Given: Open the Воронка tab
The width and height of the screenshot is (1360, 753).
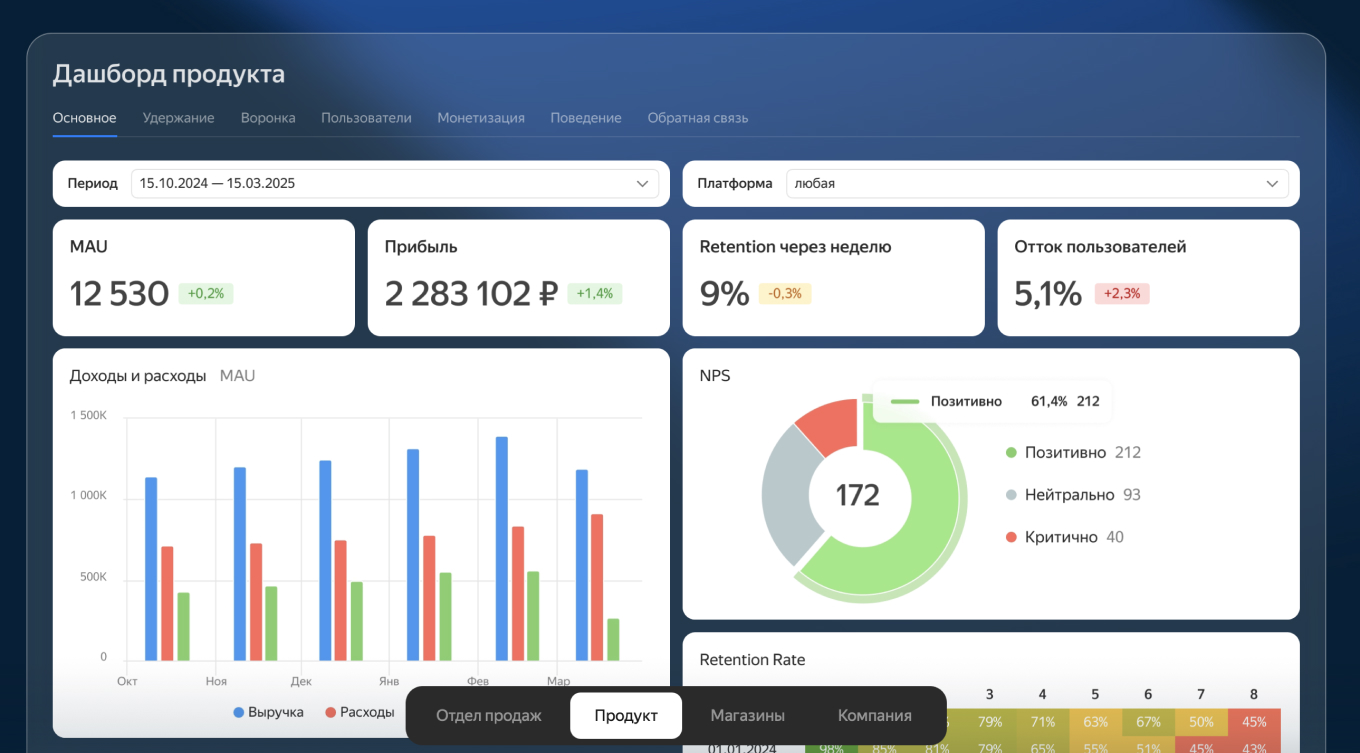Looking at the screenshot, I should (x=268, y=118).
